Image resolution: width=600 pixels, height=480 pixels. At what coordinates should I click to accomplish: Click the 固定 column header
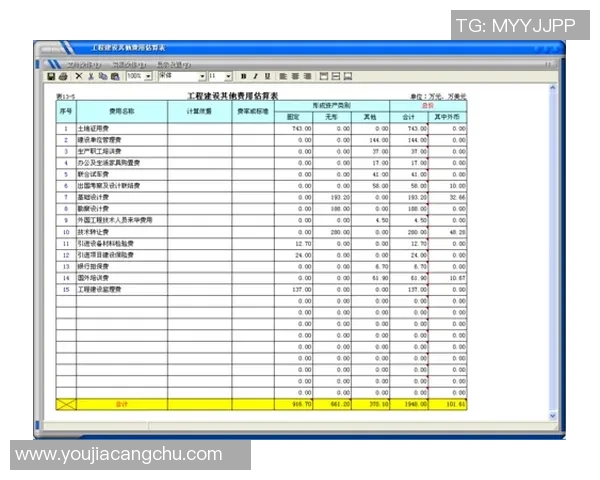293,117
